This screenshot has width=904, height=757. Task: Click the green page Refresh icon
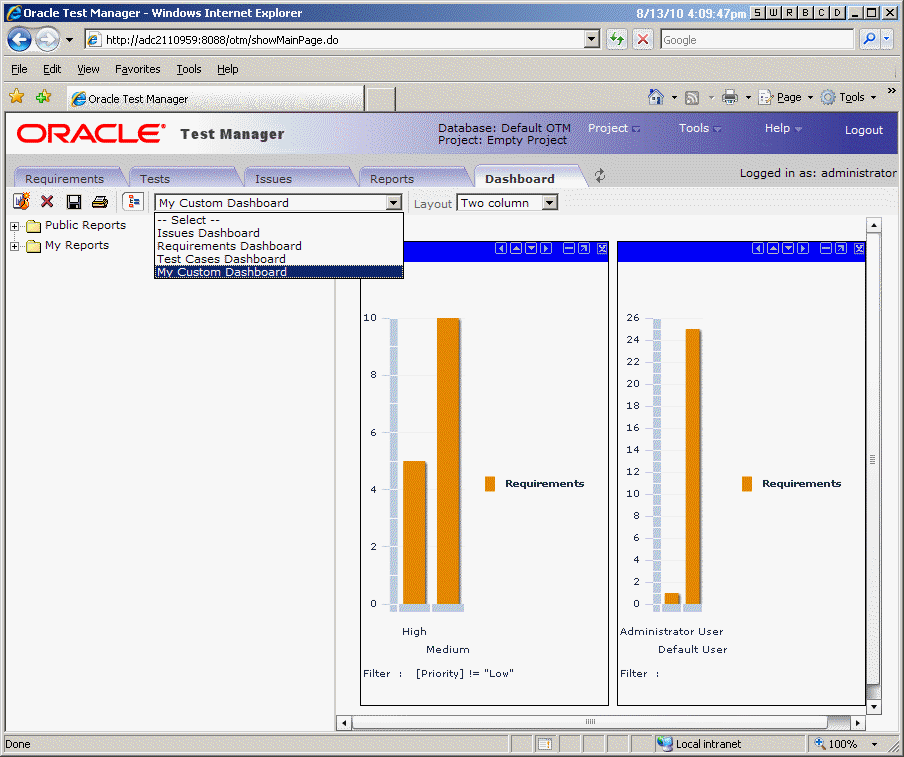pos(617,40)
